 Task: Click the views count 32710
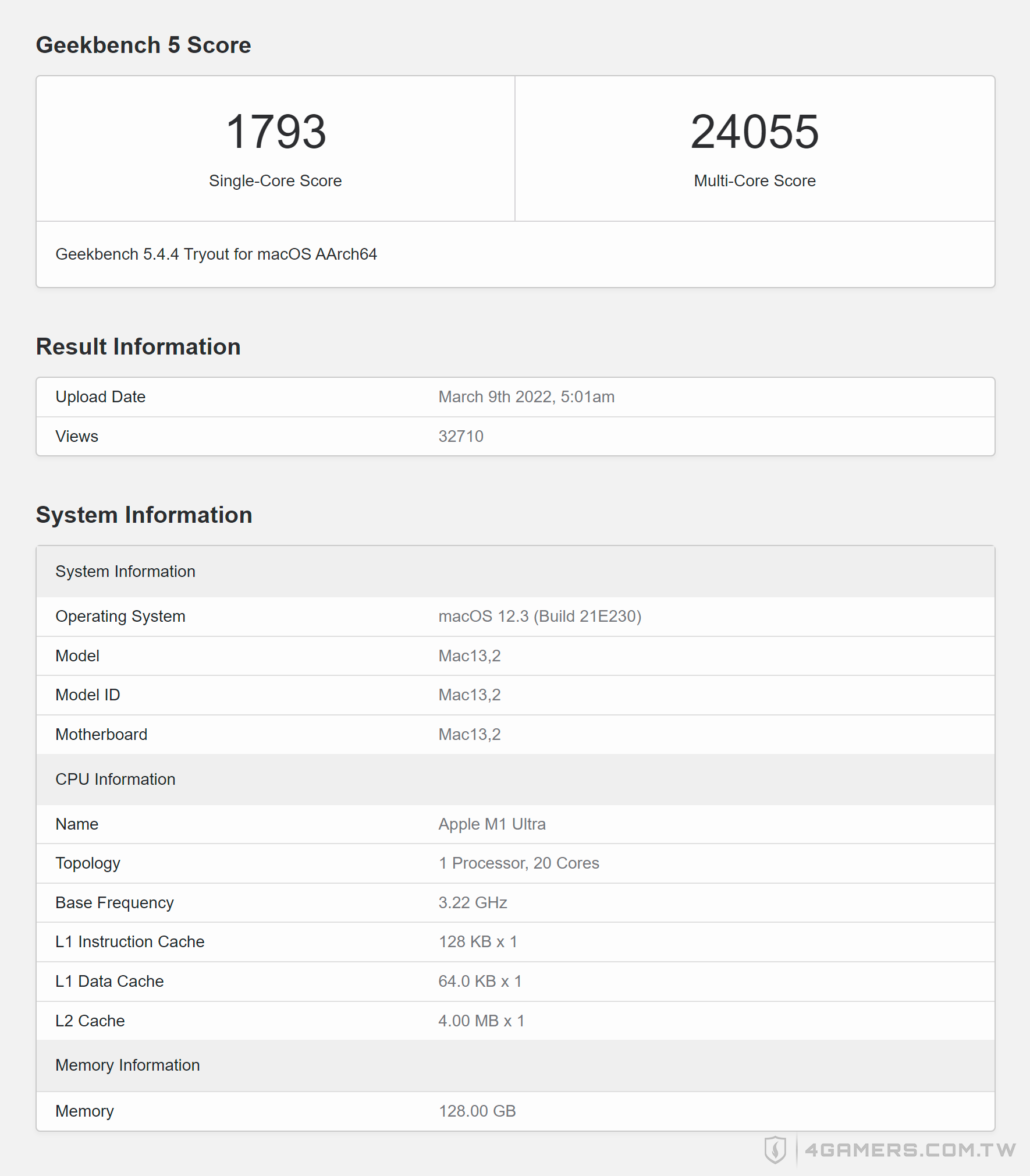(461, 437)
